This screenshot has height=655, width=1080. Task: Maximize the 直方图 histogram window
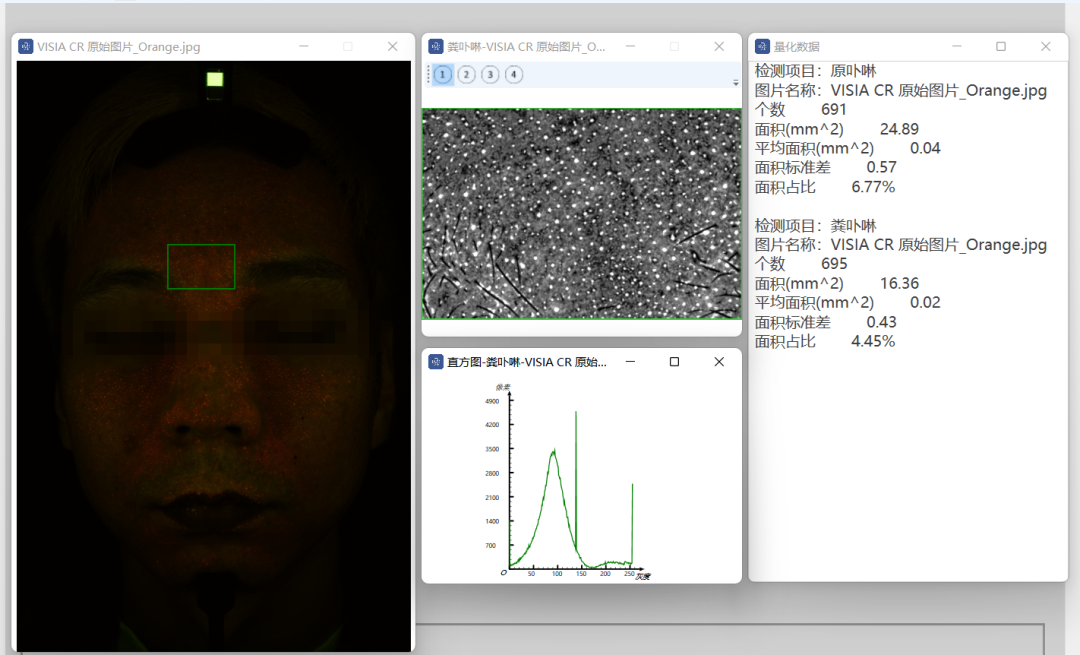[674, 362]
